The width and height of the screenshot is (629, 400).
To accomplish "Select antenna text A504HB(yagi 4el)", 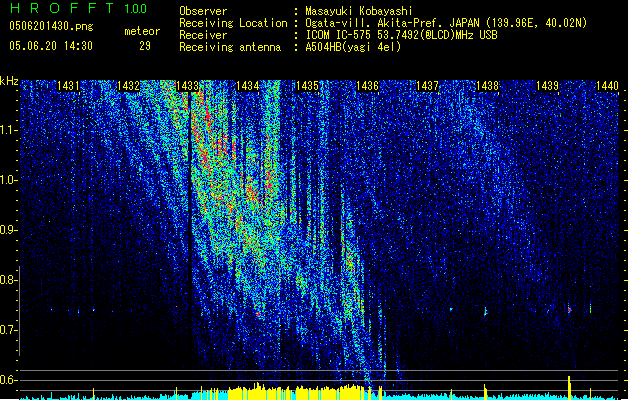I will pos(353,47).
